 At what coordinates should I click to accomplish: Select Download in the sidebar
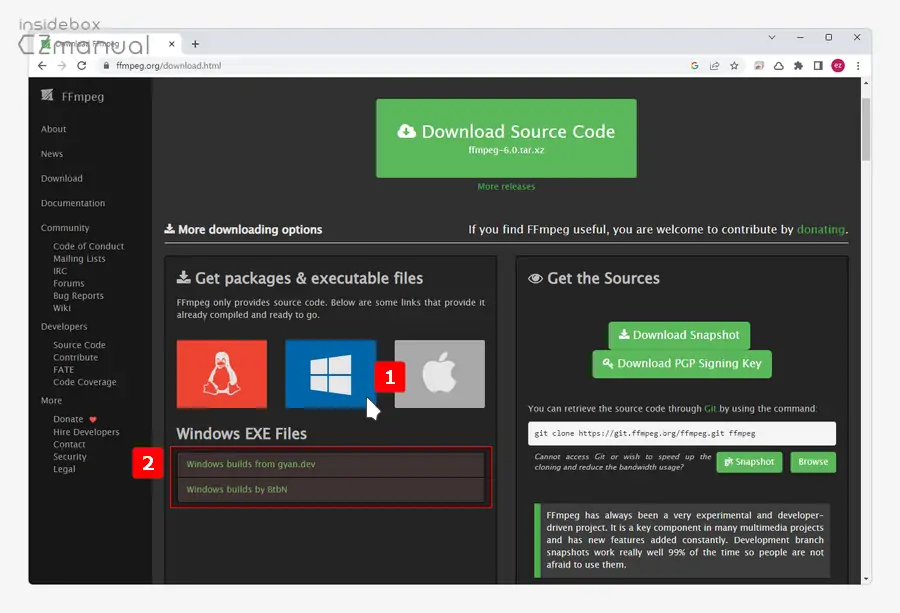(61, 179)
